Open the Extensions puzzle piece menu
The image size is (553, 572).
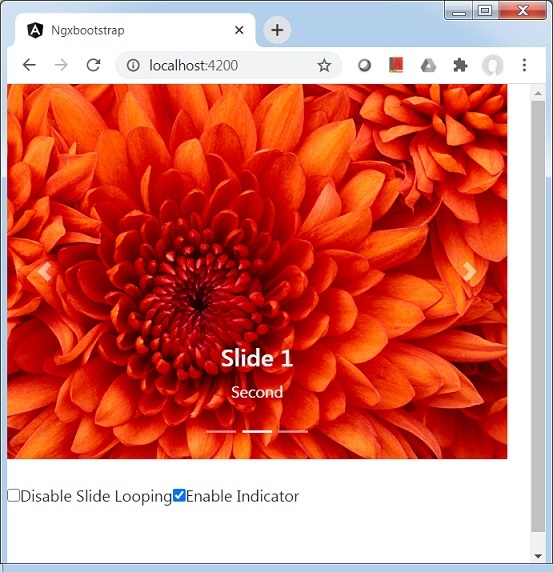[x=460, y=66]
